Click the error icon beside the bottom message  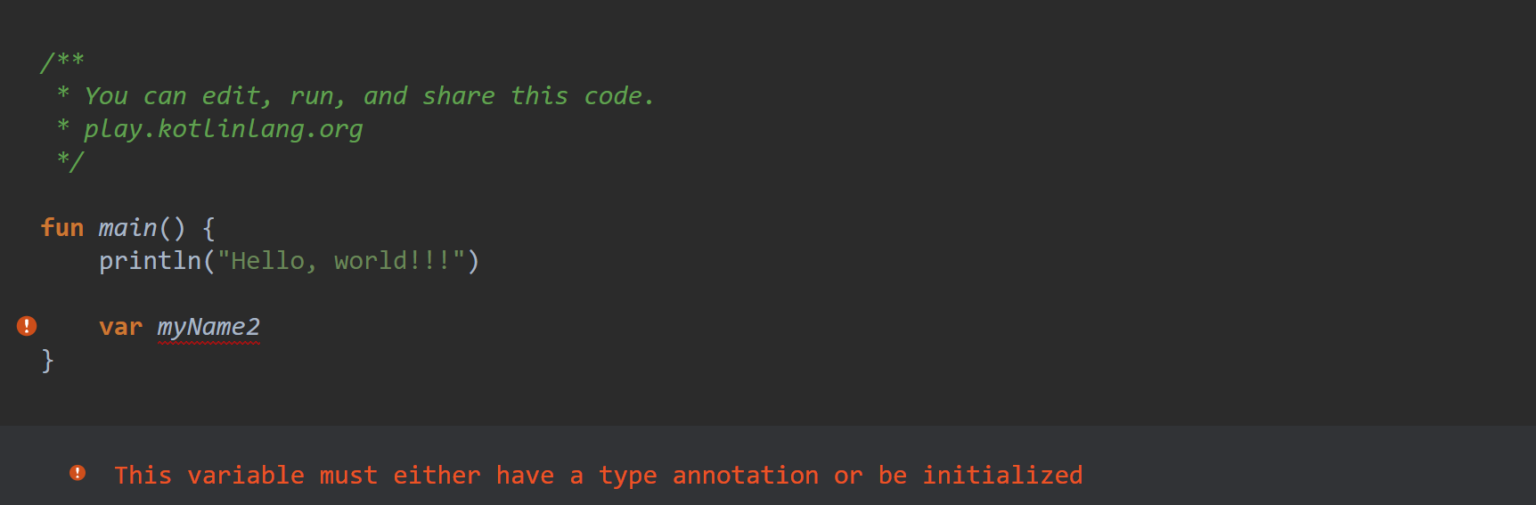tap(78, 473)
